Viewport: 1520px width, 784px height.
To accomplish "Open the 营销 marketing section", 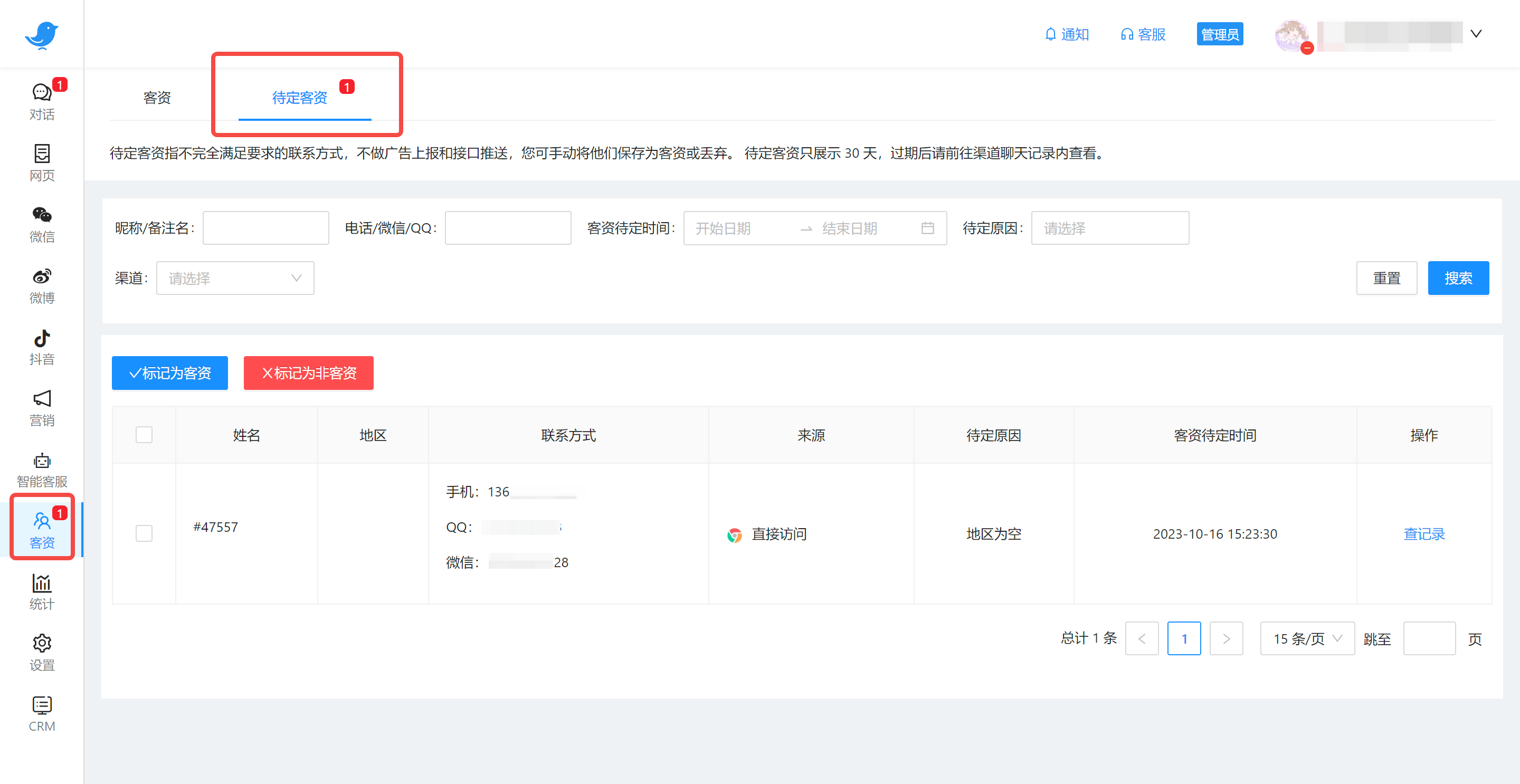I will [x=41, y=408].
